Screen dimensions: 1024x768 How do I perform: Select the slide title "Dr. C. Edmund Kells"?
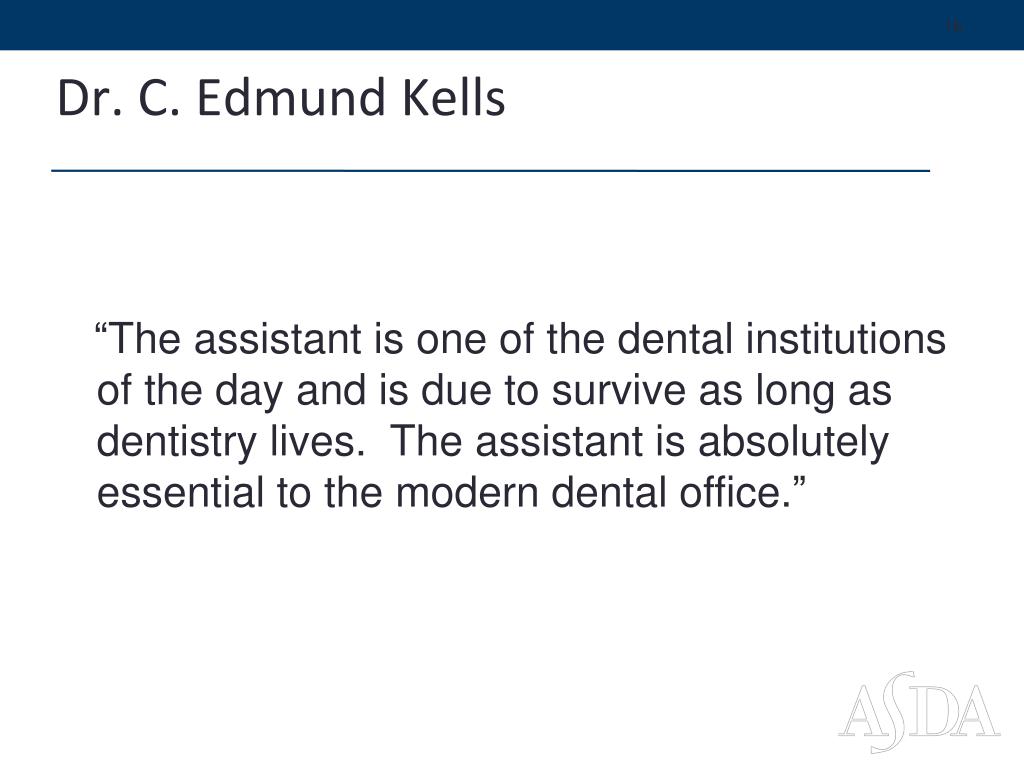281,98
